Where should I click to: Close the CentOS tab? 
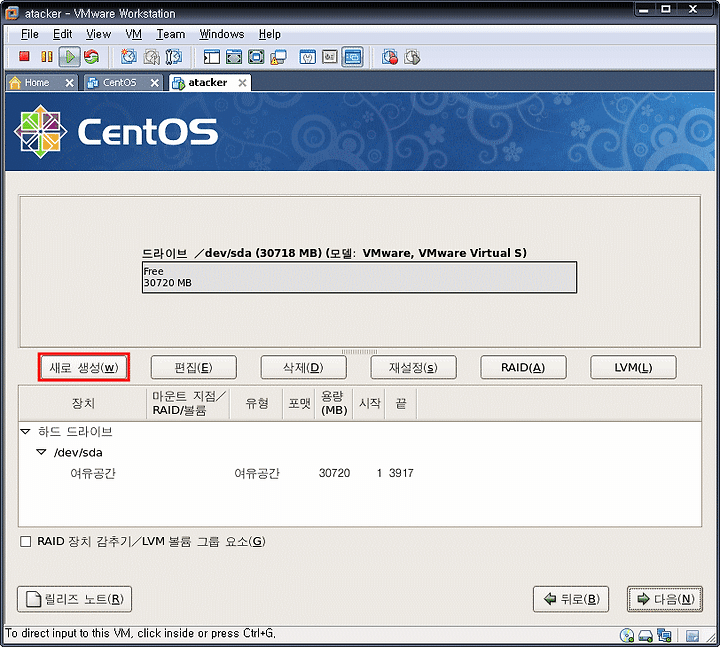[x=155, y=83]
